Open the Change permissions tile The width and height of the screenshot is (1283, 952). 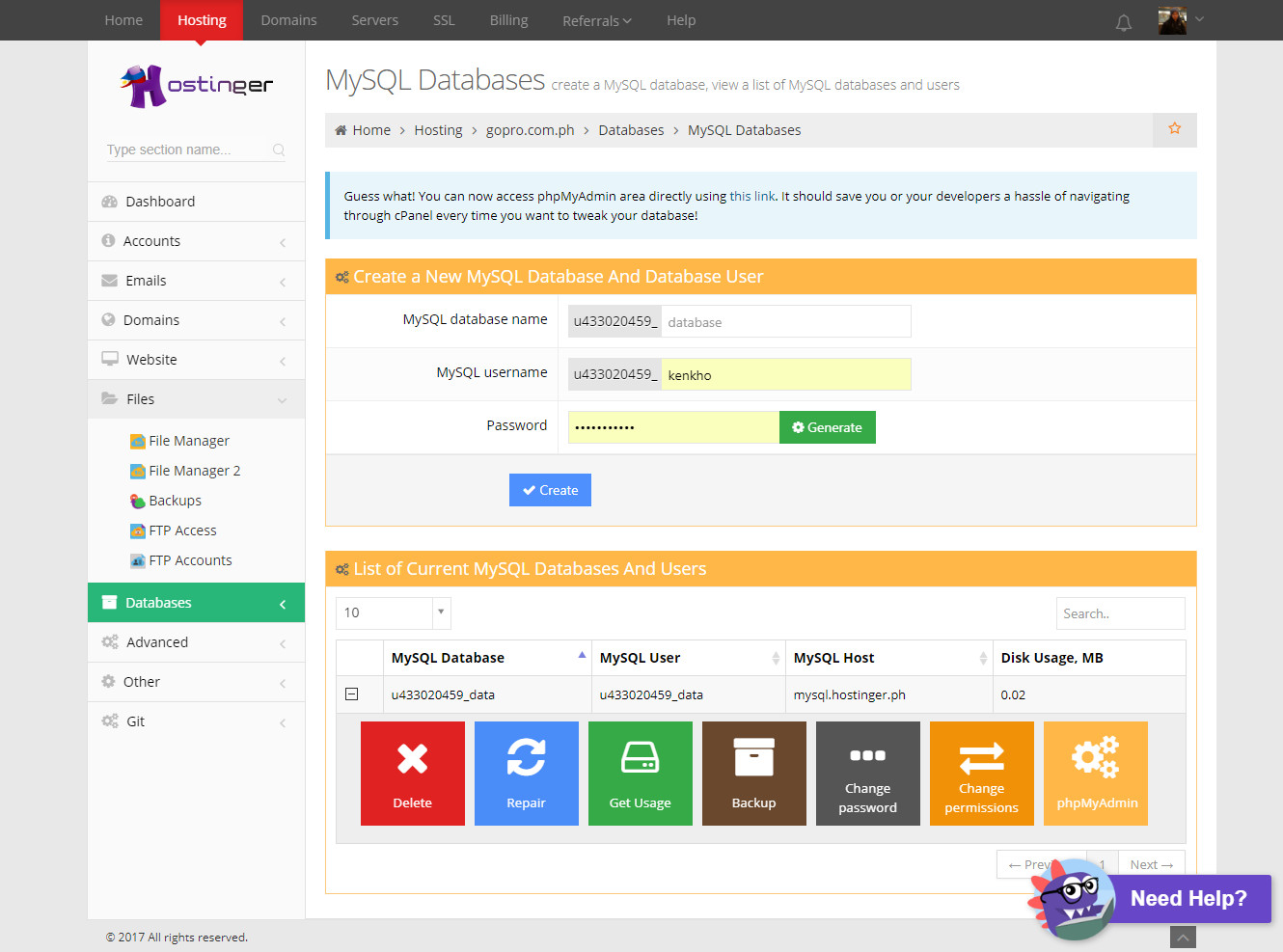coord(982,774)
